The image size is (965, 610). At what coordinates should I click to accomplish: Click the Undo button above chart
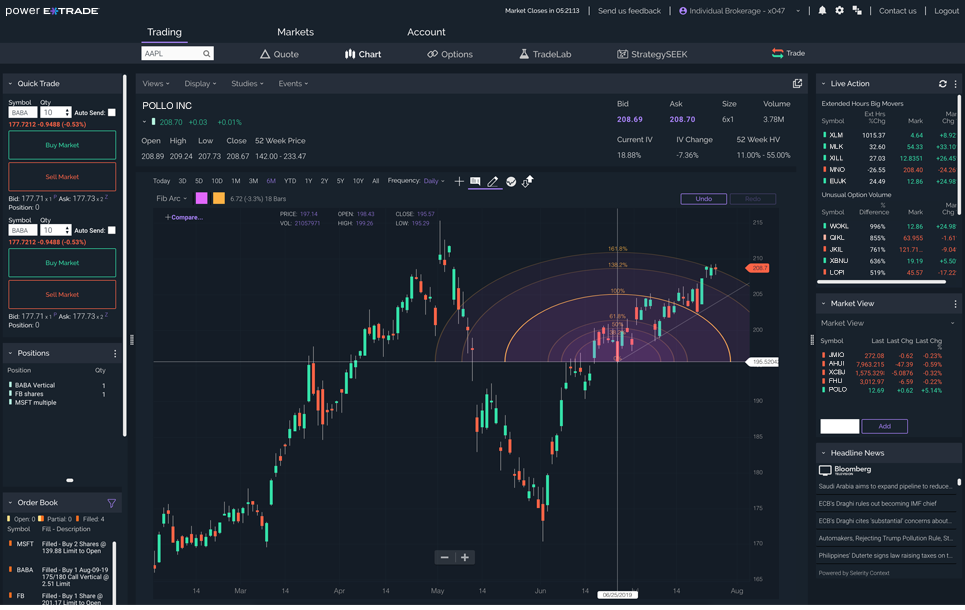[x=703, y=199]
